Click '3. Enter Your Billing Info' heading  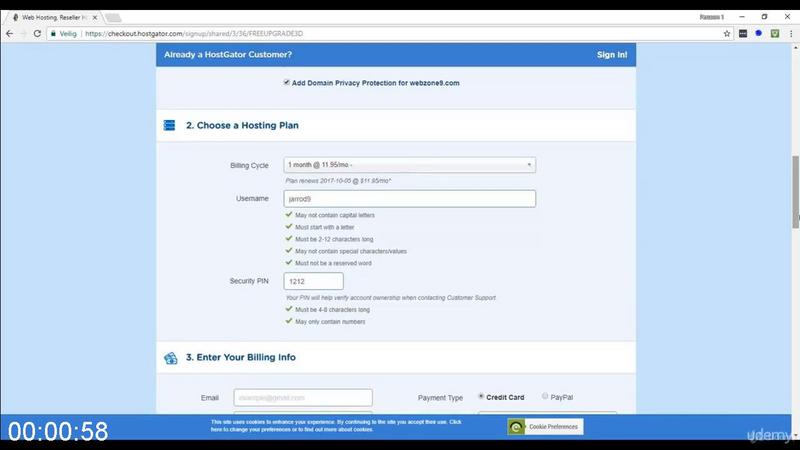tap(241, 357)
